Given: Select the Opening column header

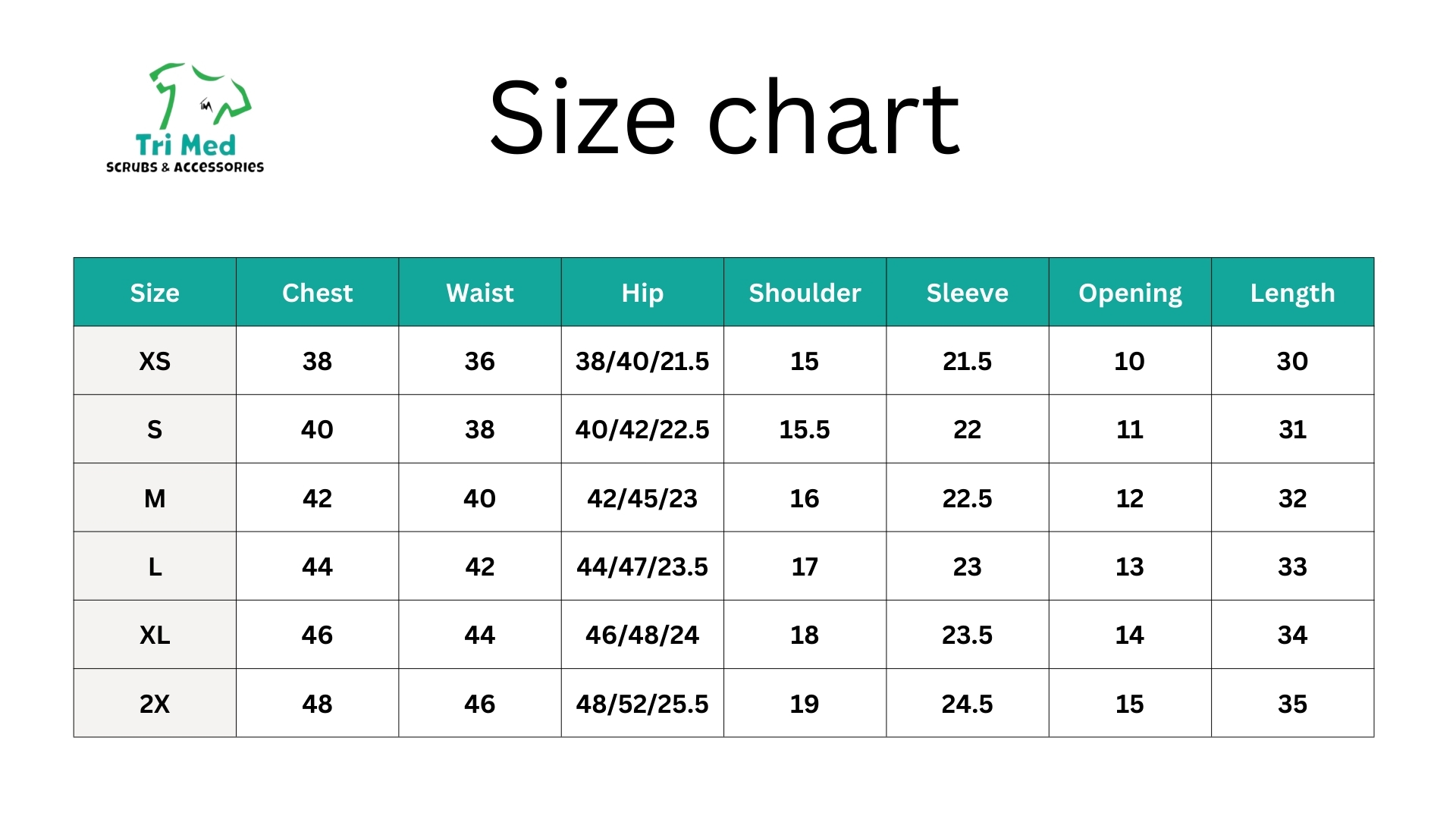Looking at the screenshot, I should (1130, 293).
